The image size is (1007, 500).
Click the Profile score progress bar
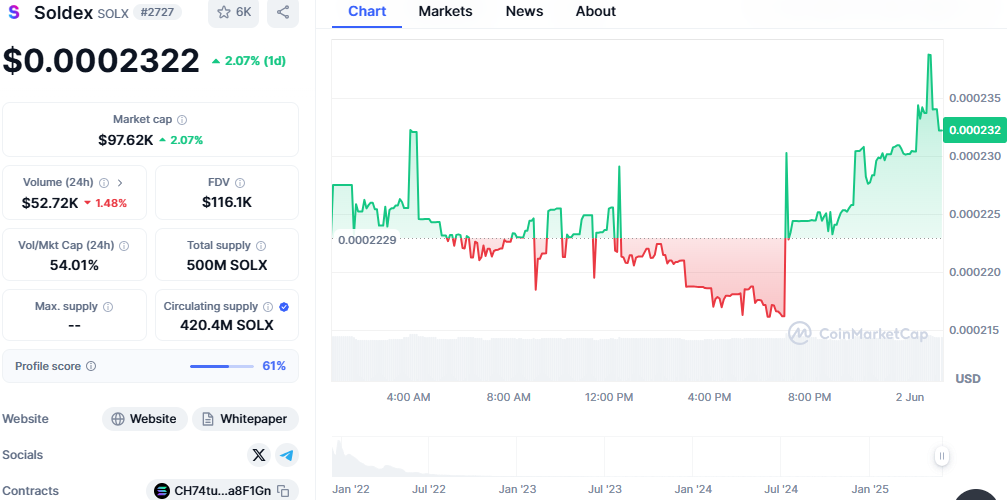(x=222, y=366)
